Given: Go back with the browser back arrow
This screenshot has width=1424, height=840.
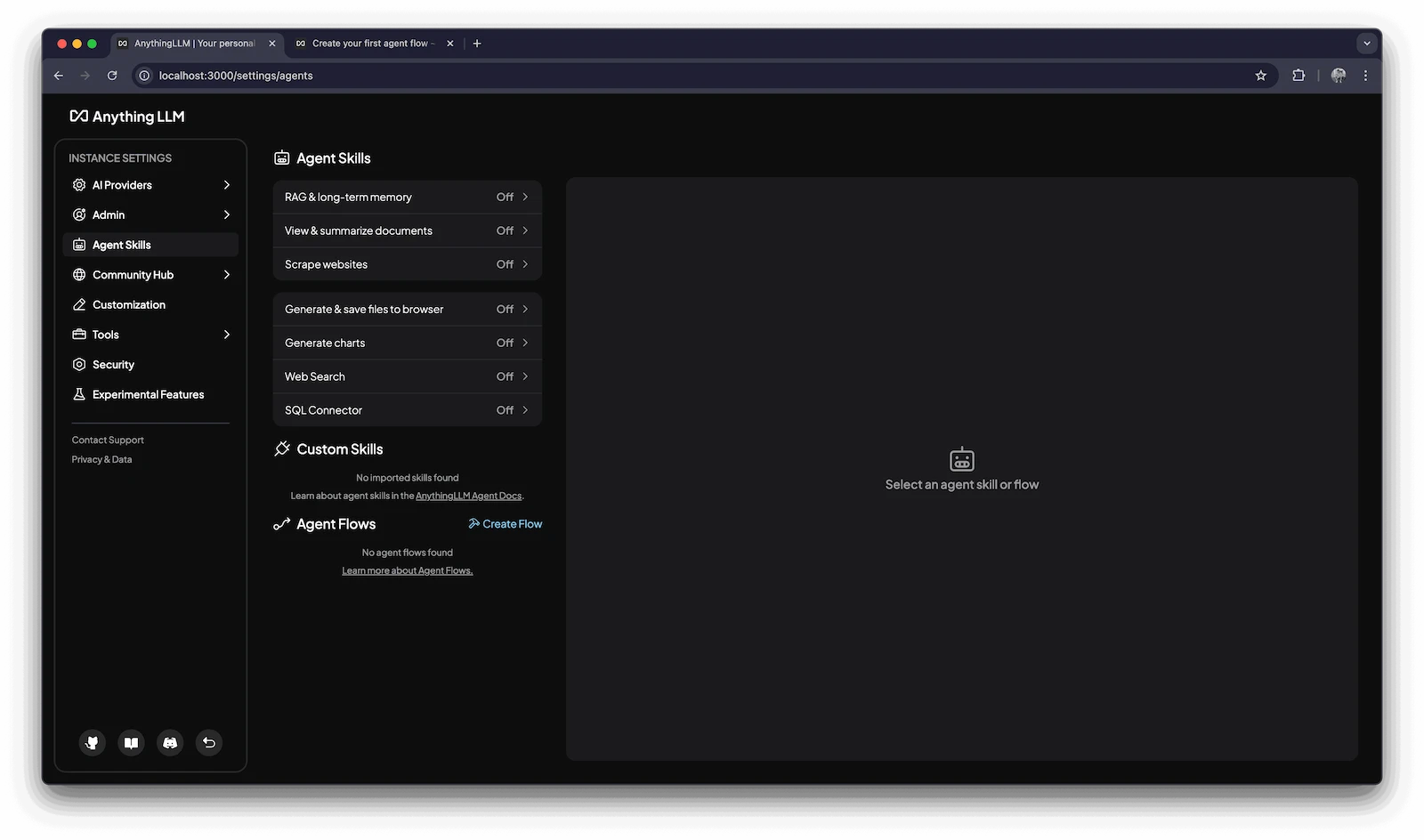Looking at the screenshot, I should coord(59,76).
